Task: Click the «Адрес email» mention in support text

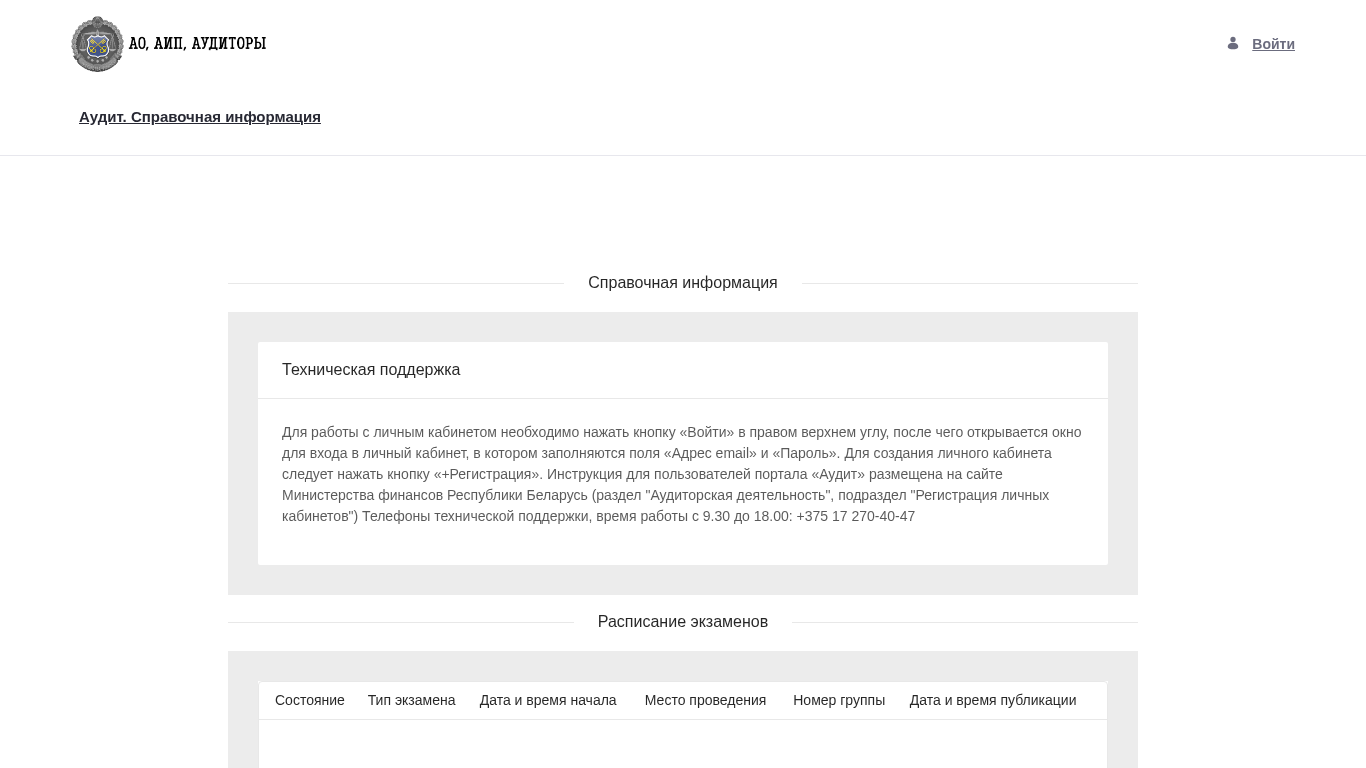Action: coord(710,453)
